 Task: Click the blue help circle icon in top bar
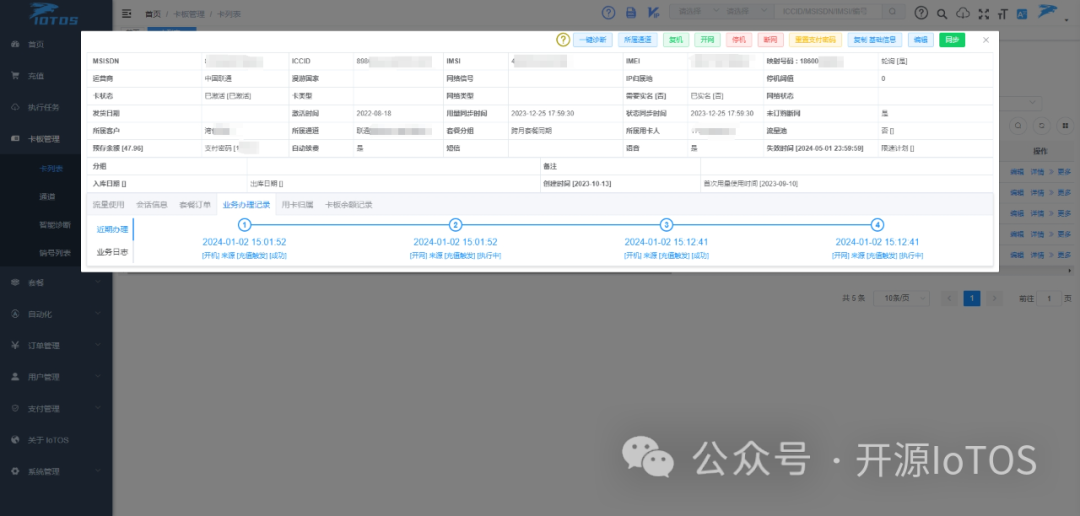click(608, 12)
